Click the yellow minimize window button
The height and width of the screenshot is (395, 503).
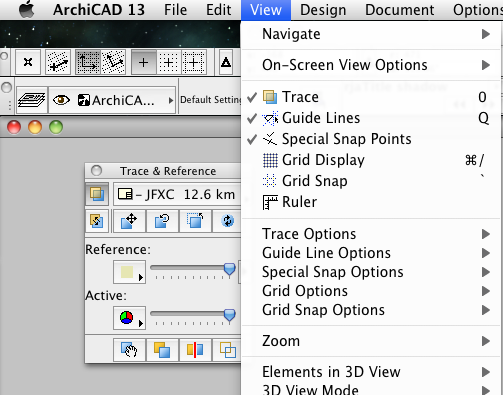[x=35, y=127]
